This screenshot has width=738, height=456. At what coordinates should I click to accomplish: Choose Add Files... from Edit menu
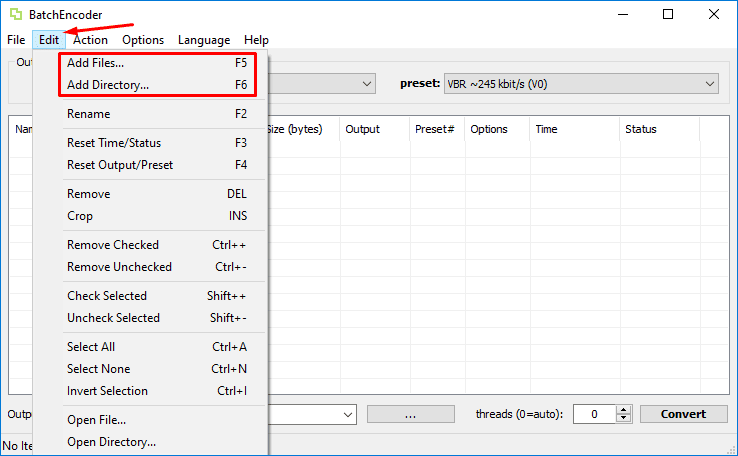[157, 63]
